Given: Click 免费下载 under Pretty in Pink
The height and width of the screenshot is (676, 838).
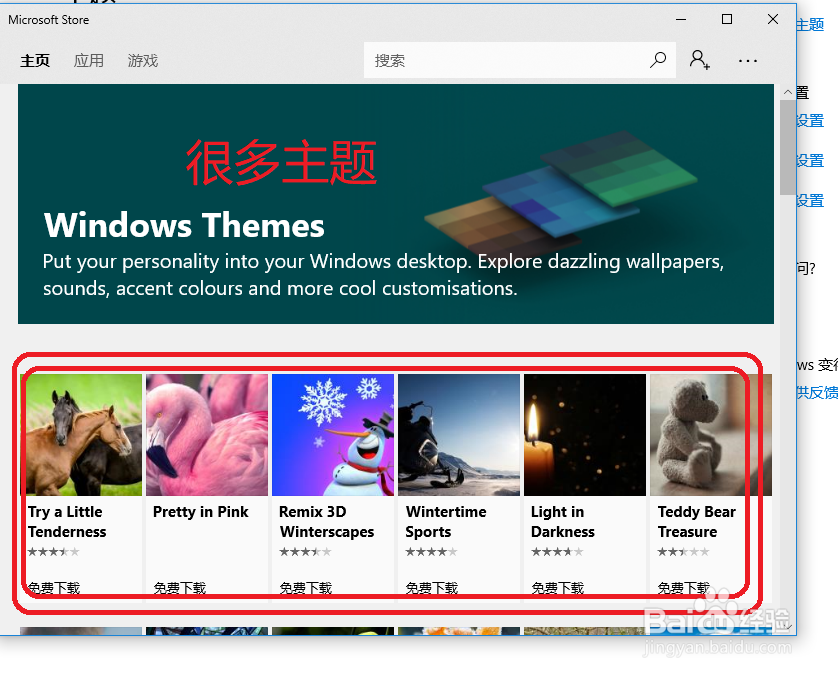Looking at the screenshot, I should point(180,588).
